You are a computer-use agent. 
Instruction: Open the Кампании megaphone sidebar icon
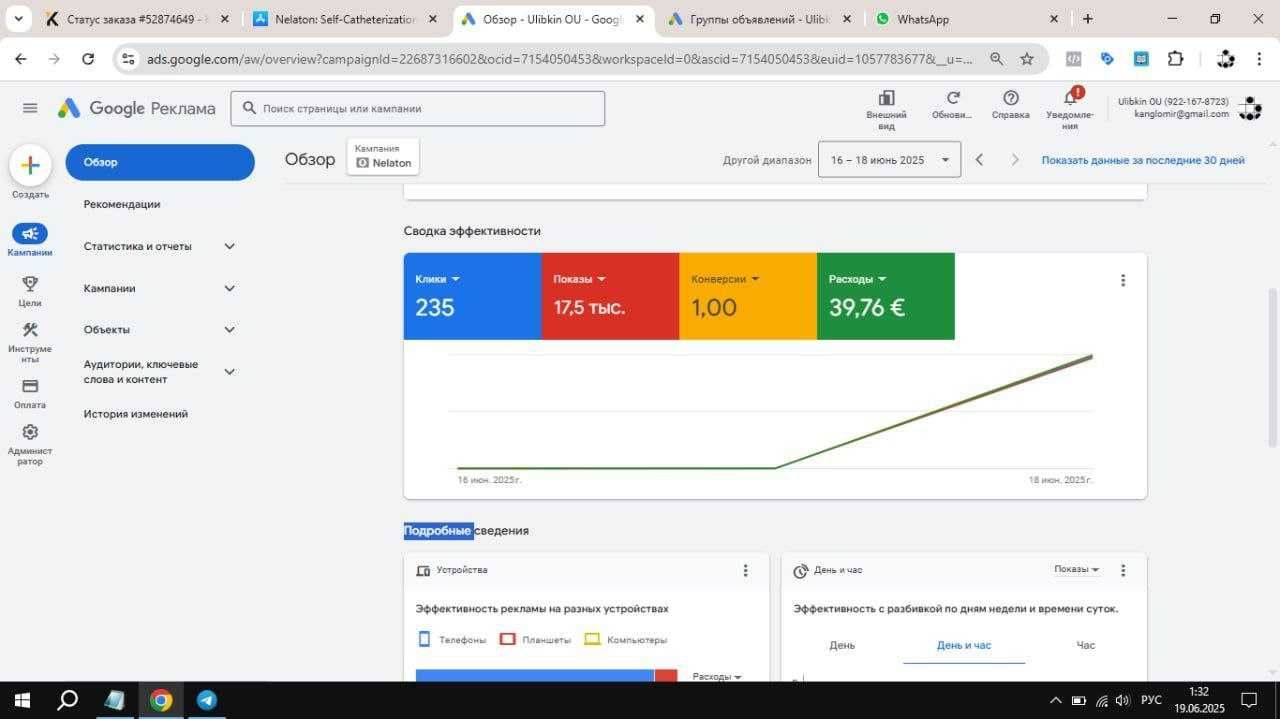coord(30,233)
